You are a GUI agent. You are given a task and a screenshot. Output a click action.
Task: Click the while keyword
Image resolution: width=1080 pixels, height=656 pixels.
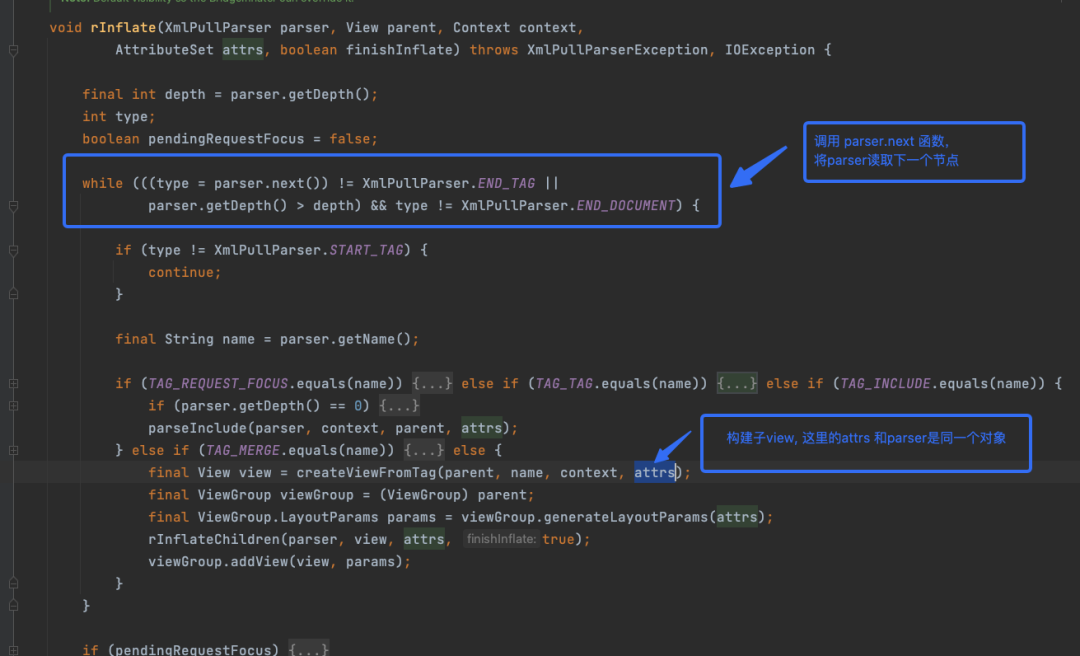pyautogui.click(x=103, y=183)
